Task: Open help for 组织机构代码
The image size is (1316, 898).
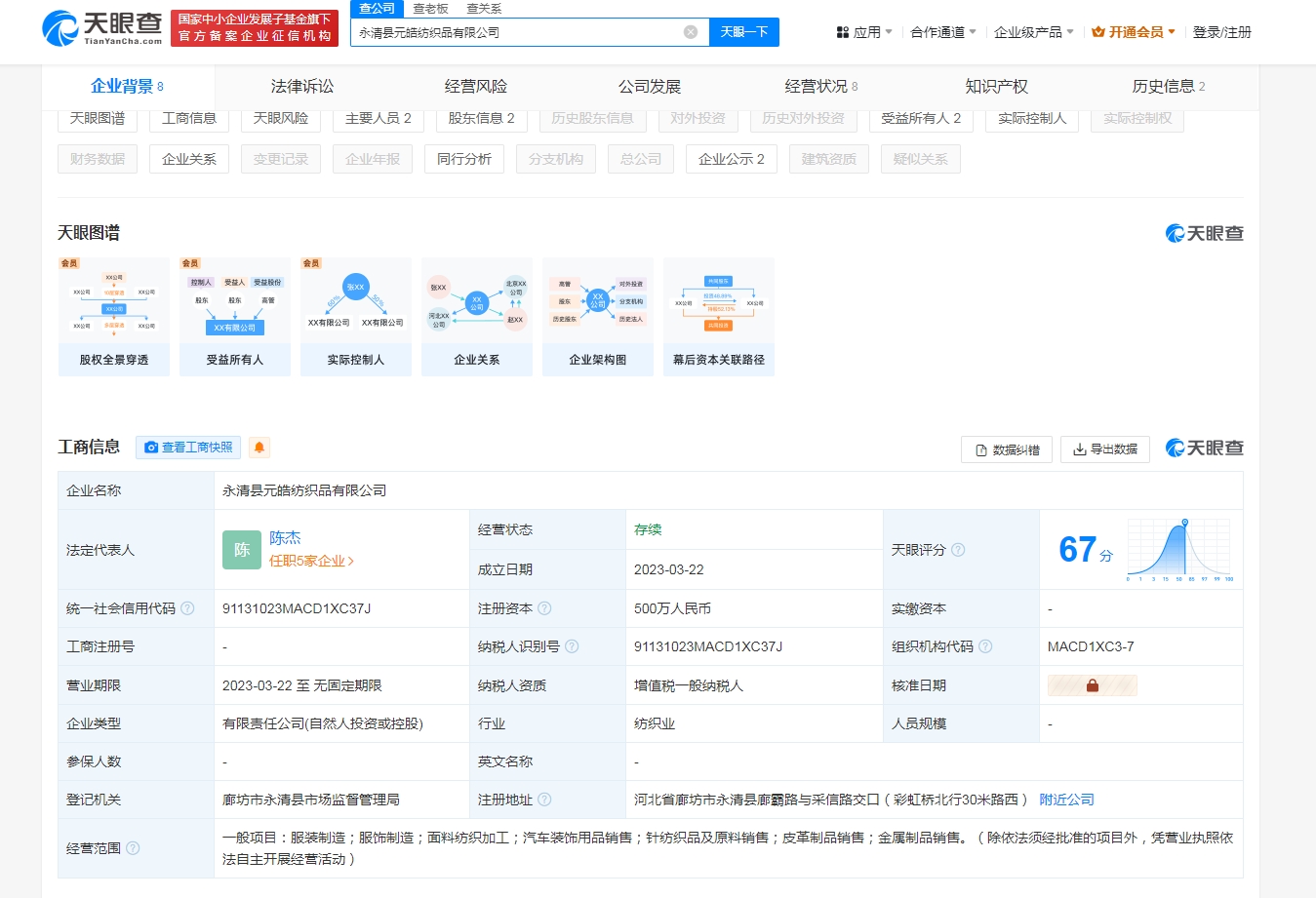Action: tap(985, 646)
